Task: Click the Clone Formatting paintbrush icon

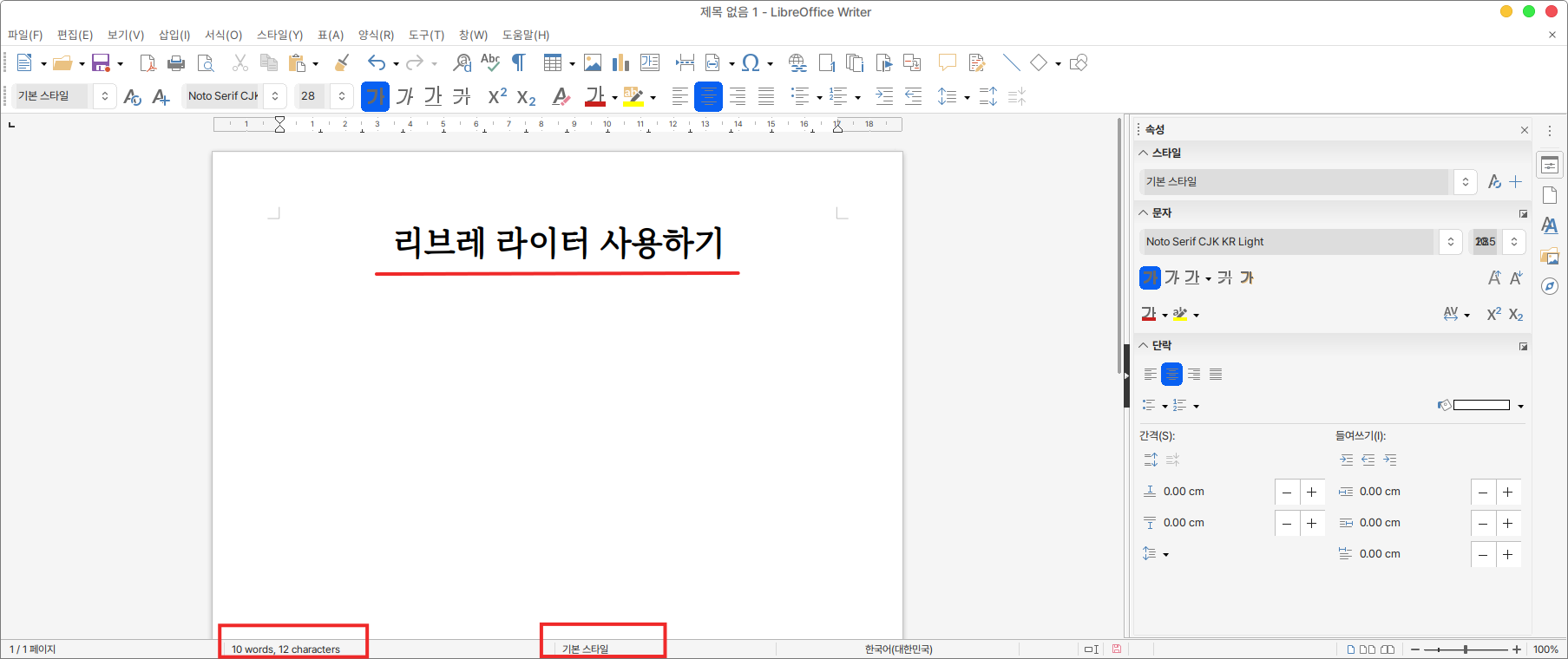Action: tap(342, 62)
